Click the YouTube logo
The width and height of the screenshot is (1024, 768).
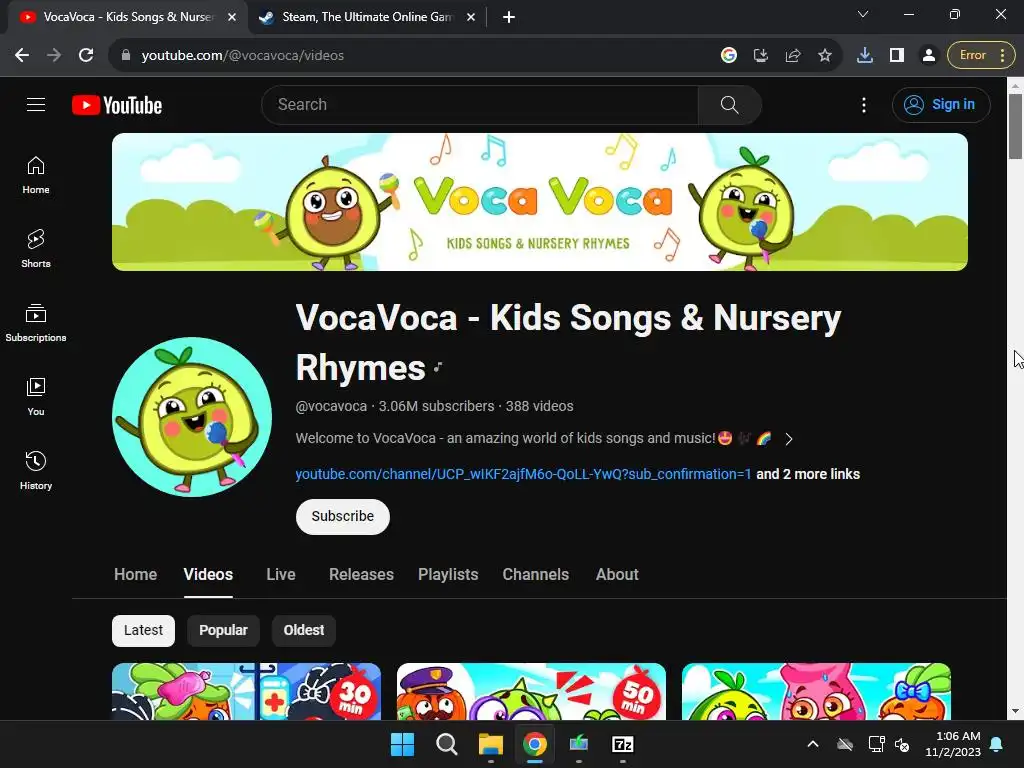(x=117, y=105)
